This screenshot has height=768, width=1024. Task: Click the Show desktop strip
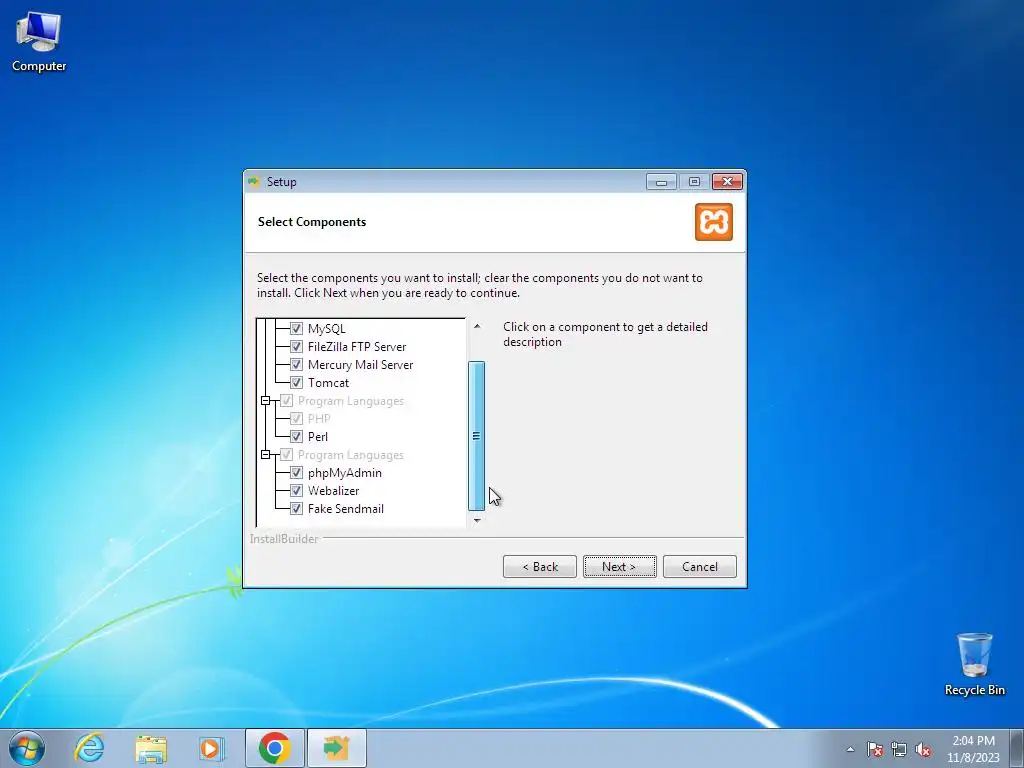tap(1018, 748)
